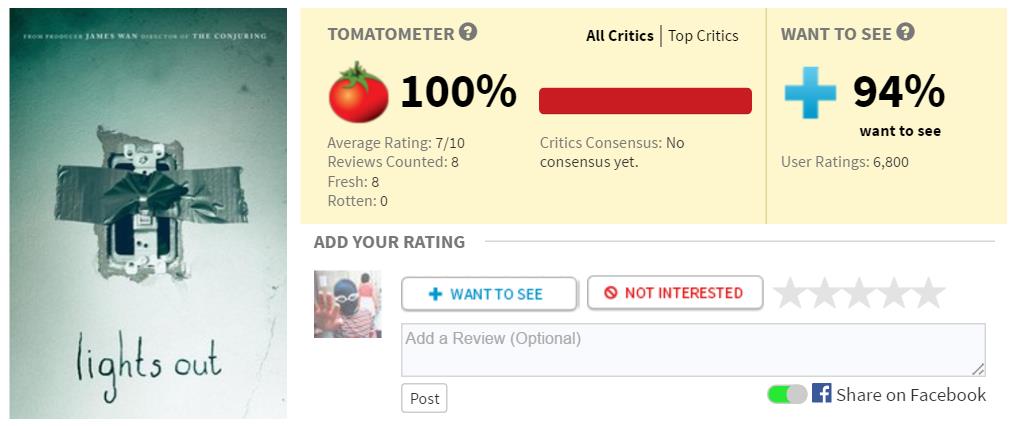
Task: Click the Add a Review text box
Action: click(x=693, y=350)
